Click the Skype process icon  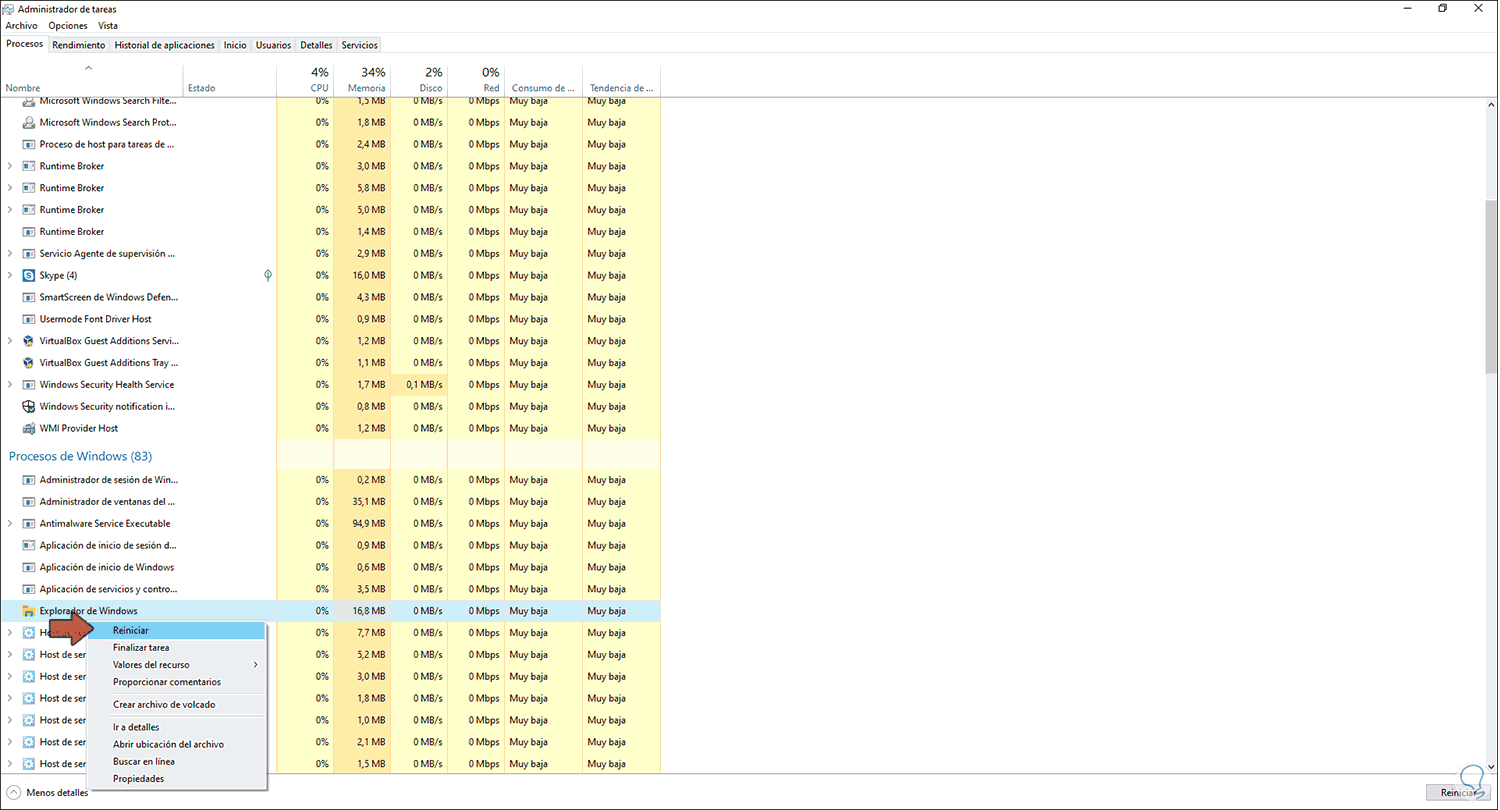28,275
